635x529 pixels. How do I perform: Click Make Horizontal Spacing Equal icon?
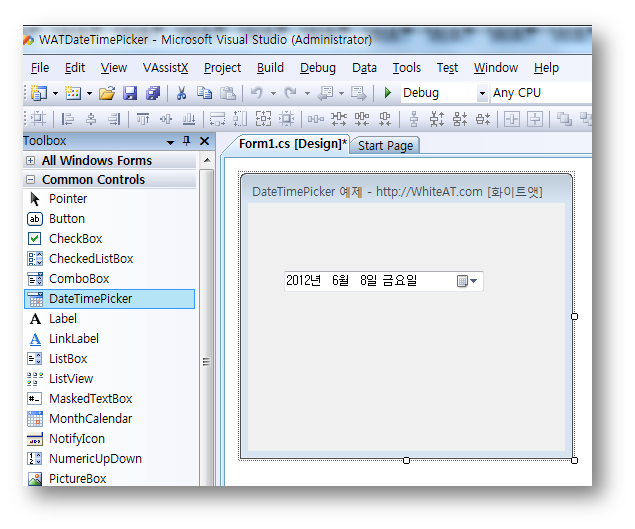(315, 119)
